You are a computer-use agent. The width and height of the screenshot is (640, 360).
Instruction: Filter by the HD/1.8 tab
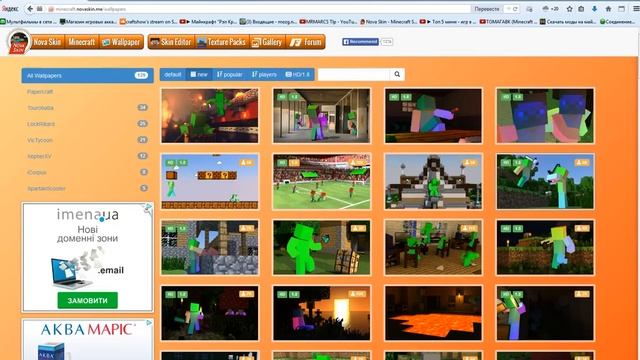point(298,74)
